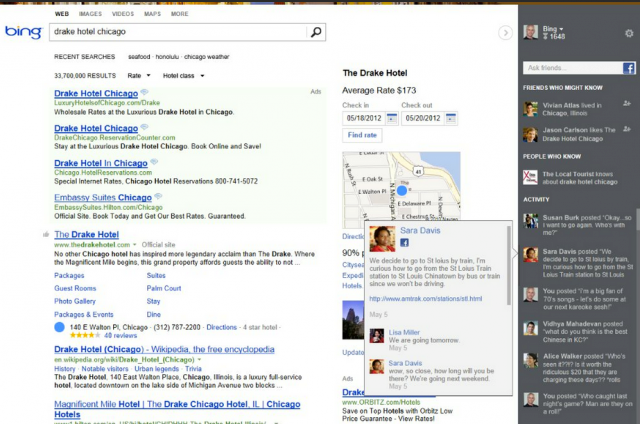Open the Photo Gallery sublink

pos(75,301)
